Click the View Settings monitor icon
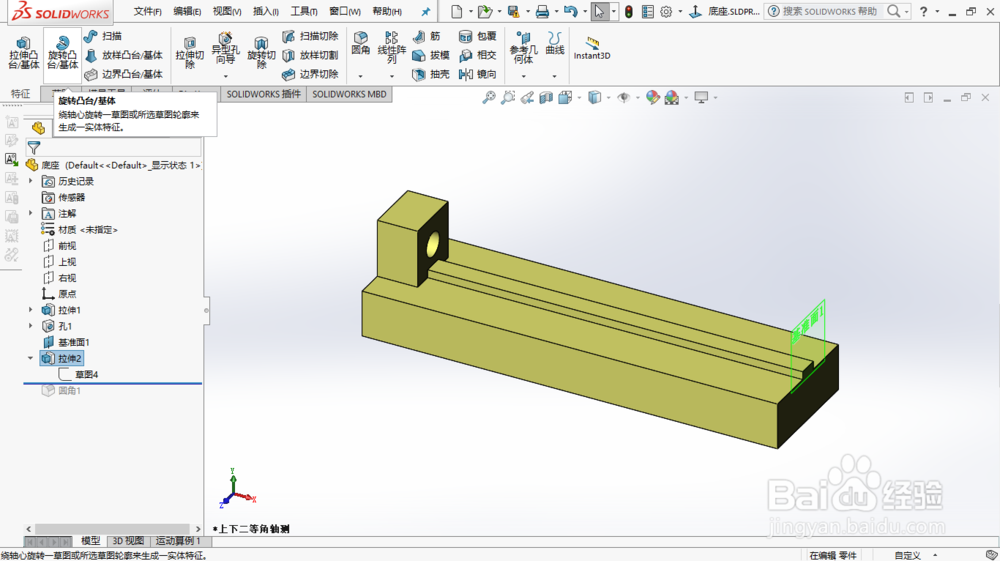The width and height of the screenshot is (1000, 561). tap(702, 98)
